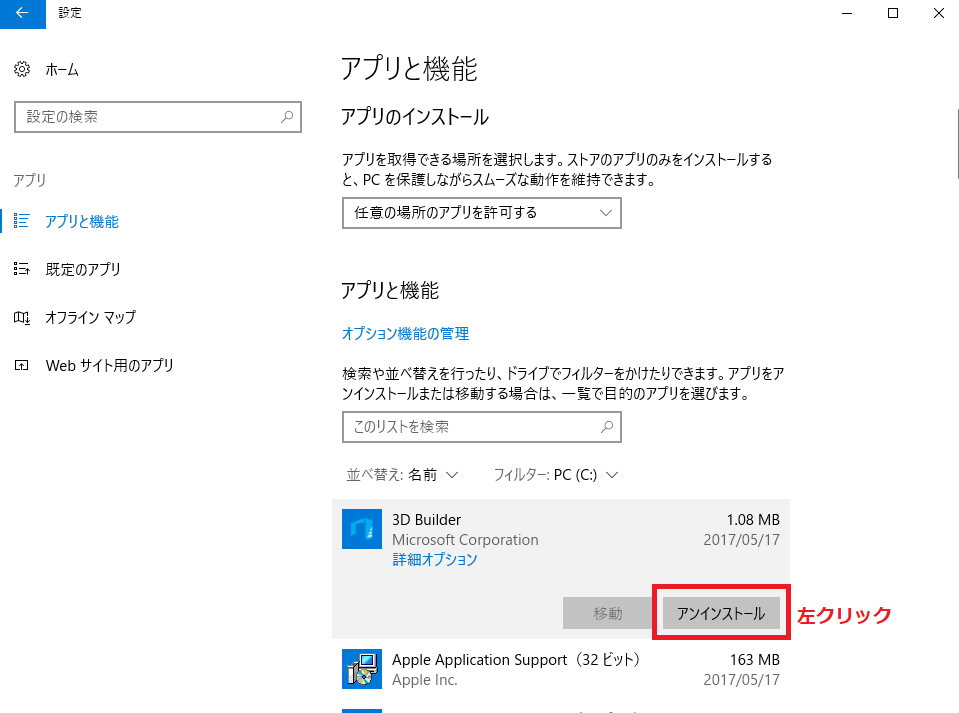Image resolution: width=959 pixels, height=713 pixels.
Task: Open 詳細オプション link under 3D Builder
Action: click(435, 560)
